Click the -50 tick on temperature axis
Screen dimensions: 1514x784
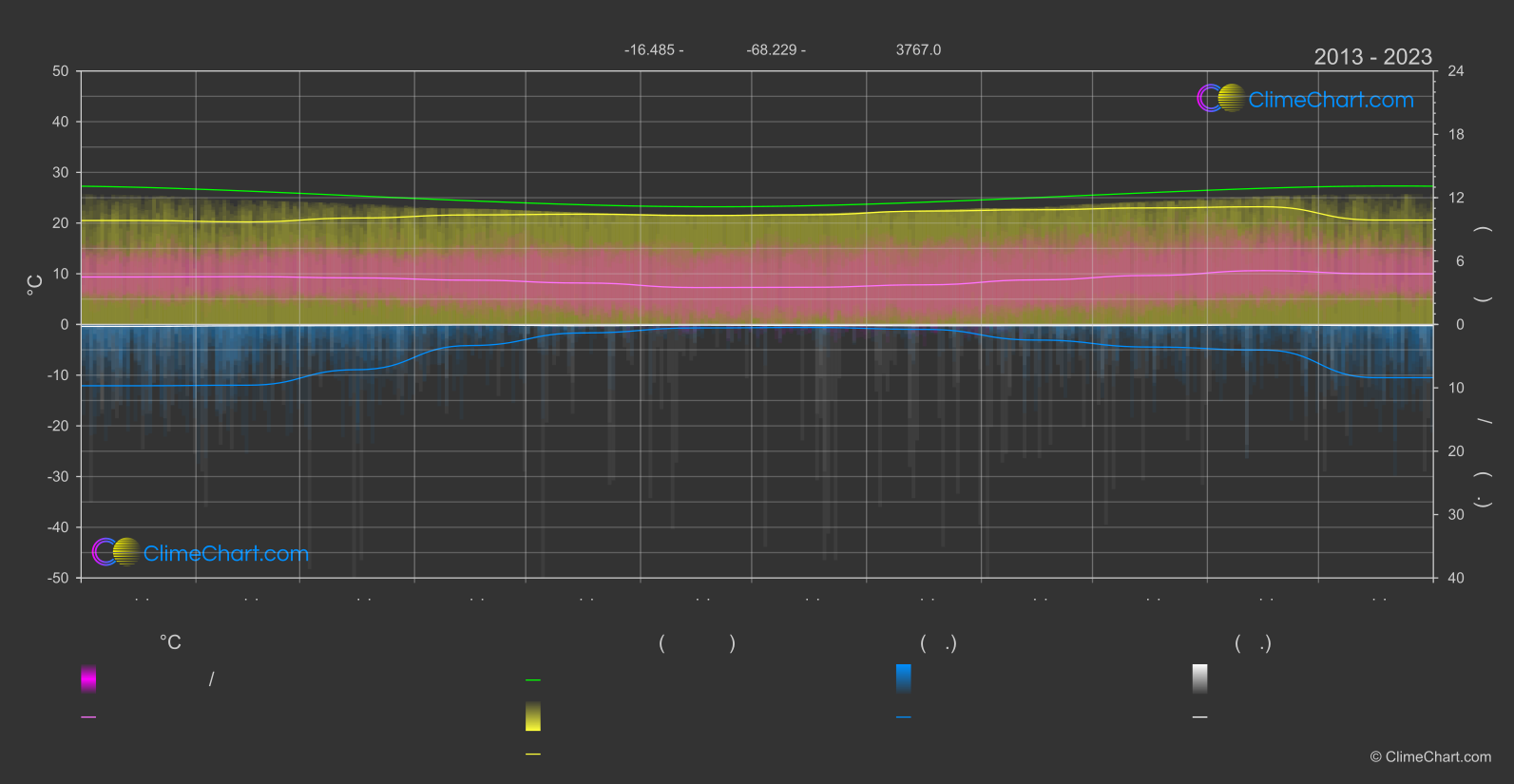pyautogui.click(x=58, y=578)
